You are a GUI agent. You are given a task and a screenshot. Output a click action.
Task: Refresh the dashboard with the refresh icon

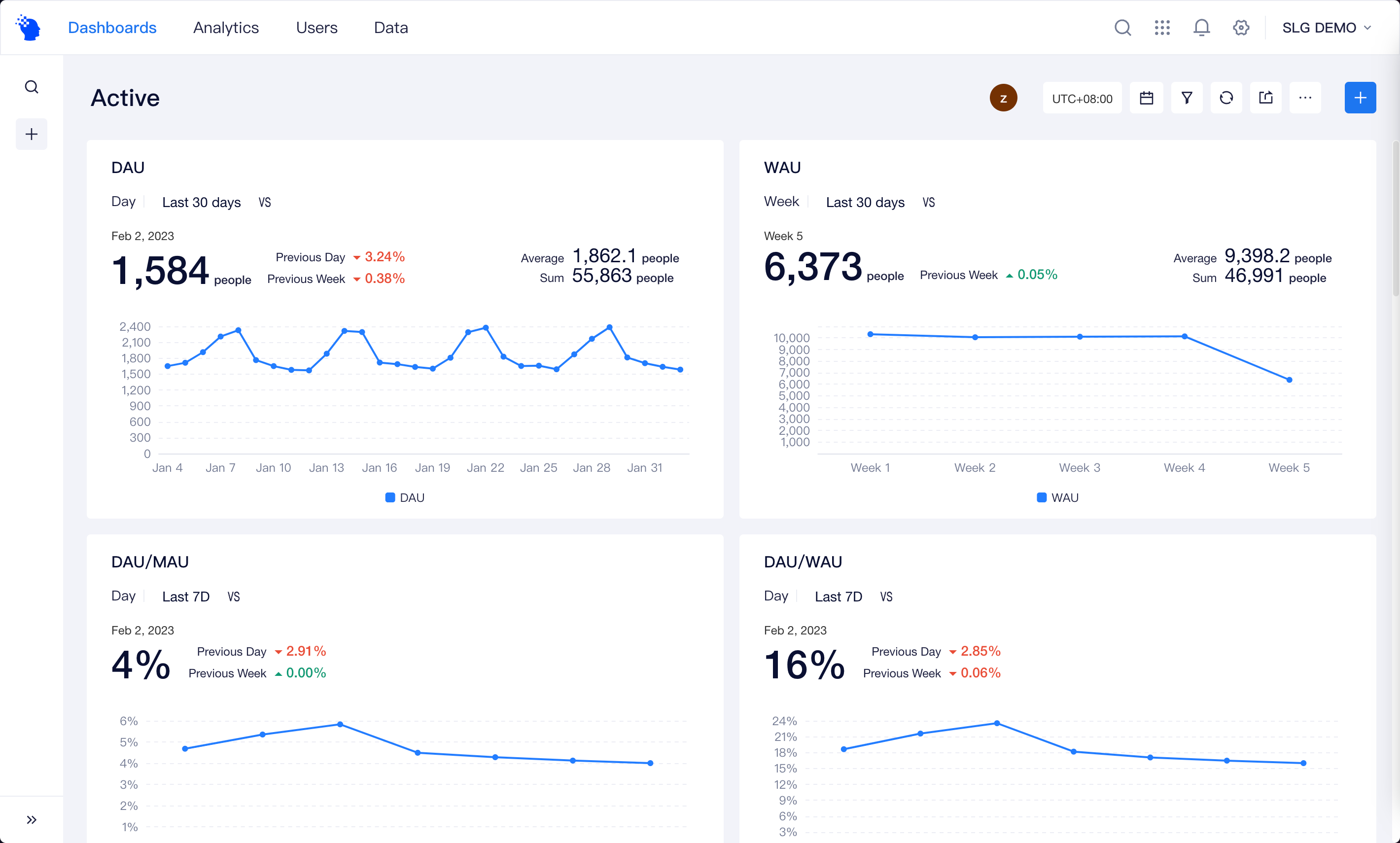pyautogui.click(x=1226, y=98)
